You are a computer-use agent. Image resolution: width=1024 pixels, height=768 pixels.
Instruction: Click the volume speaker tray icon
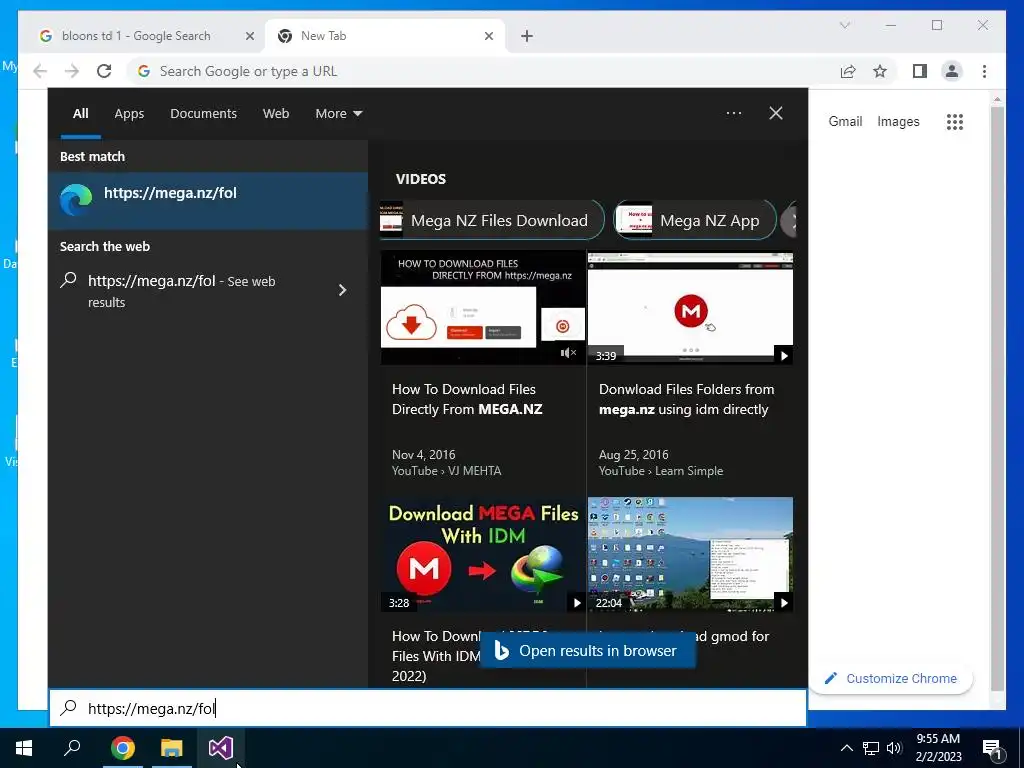[x=895, y=748]
